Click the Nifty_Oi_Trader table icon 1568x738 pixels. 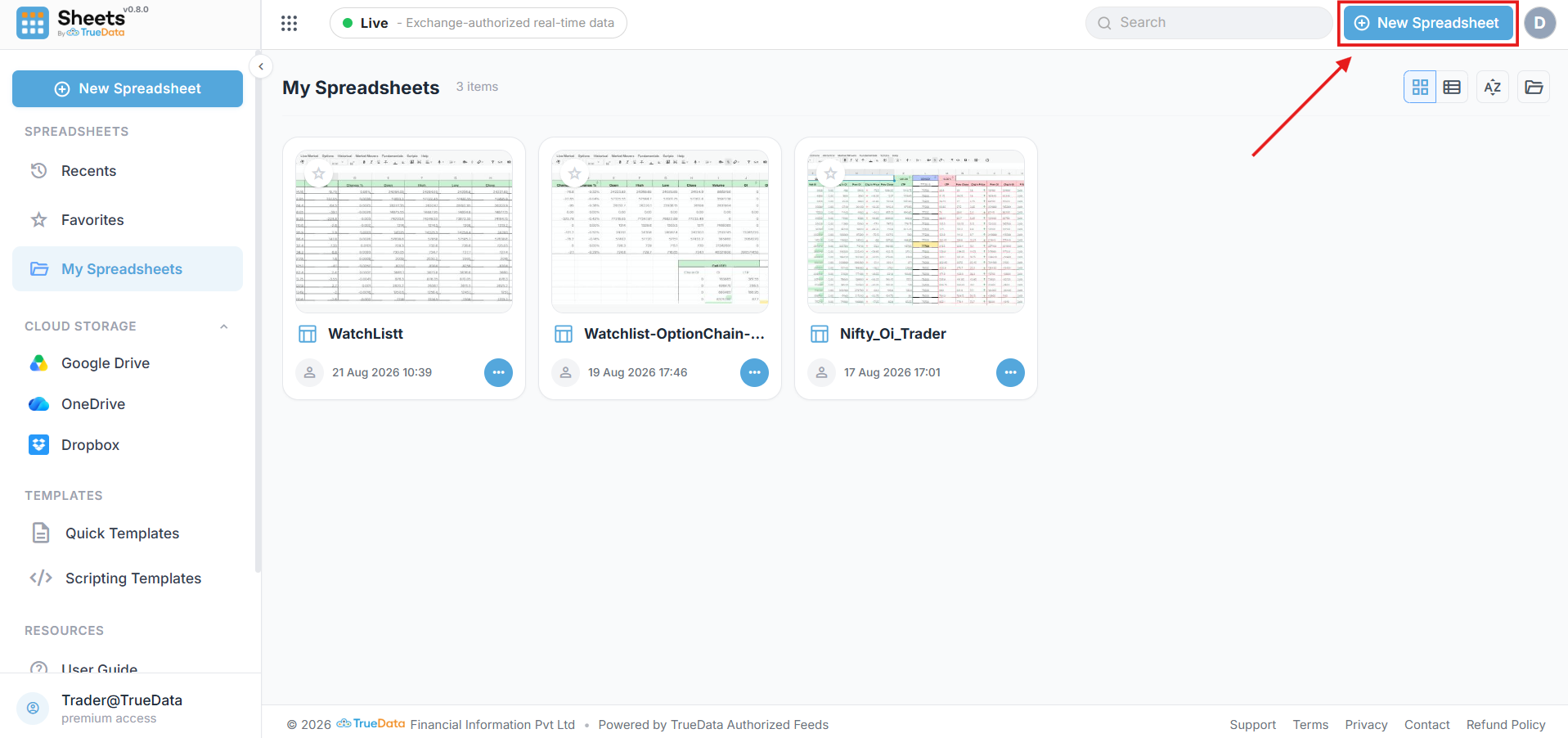click(820, 334)
